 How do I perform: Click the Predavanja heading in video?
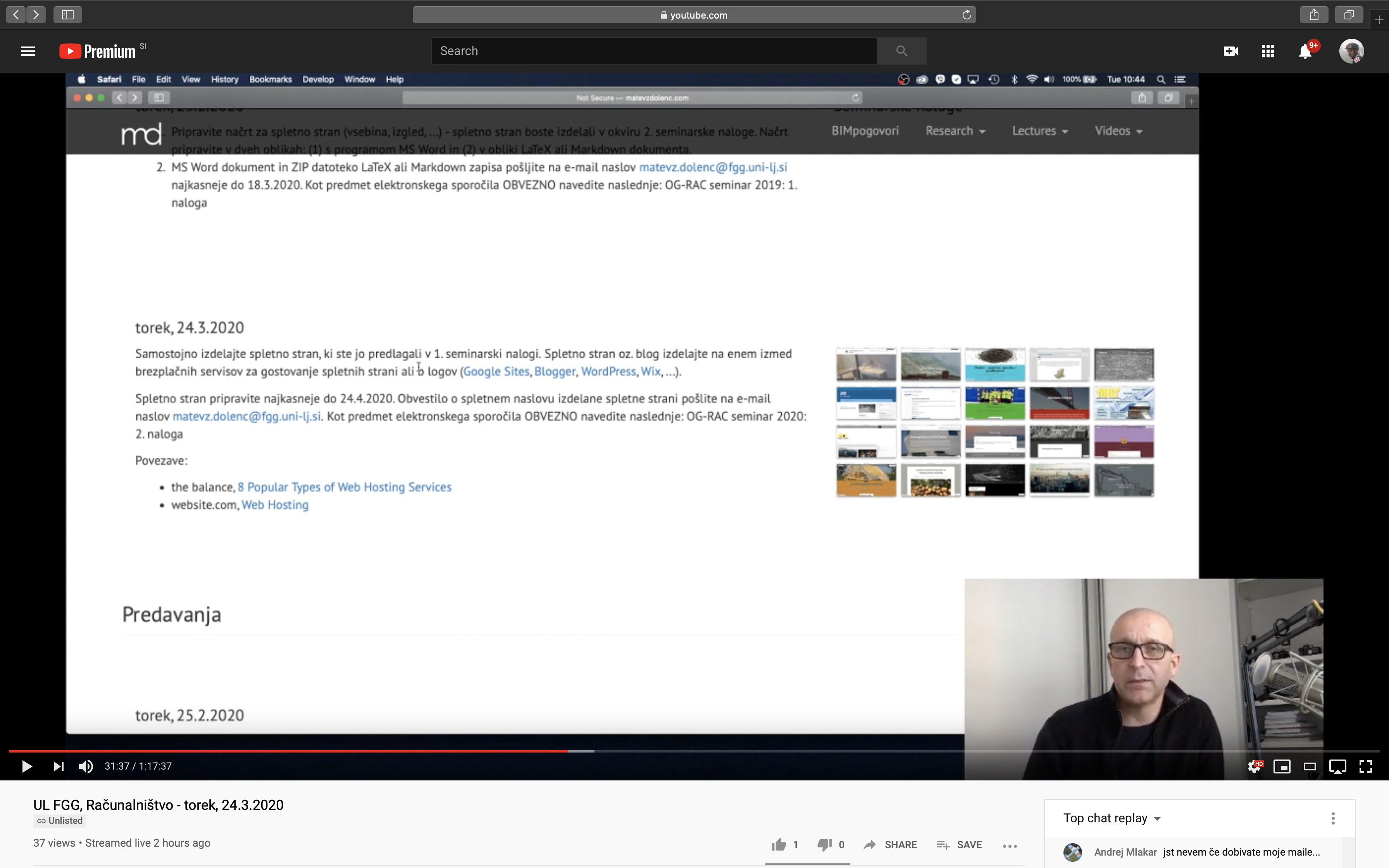point(172,614)
